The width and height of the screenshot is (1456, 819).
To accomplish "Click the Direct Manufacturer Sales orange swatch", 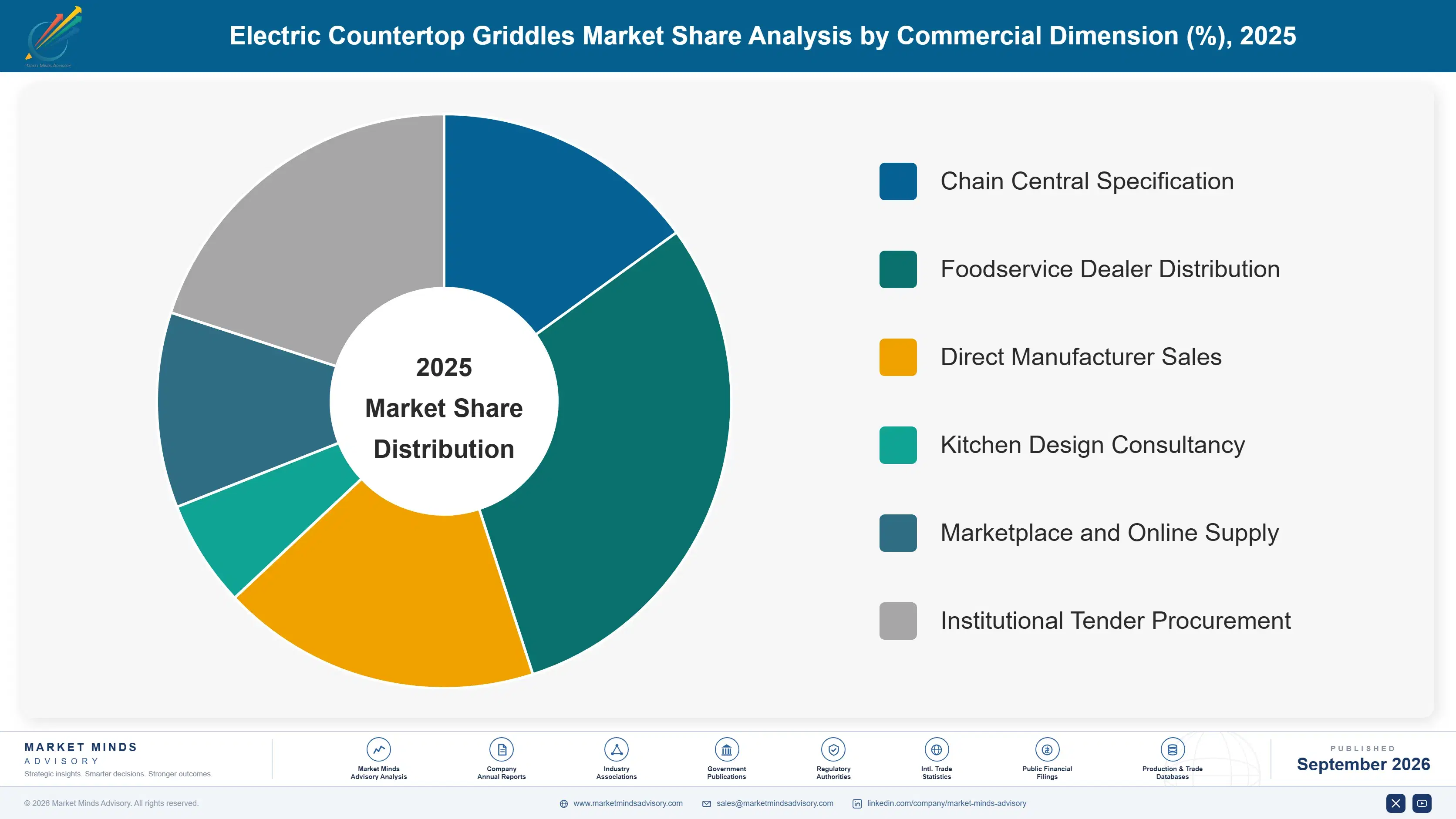I will (897, 357).
